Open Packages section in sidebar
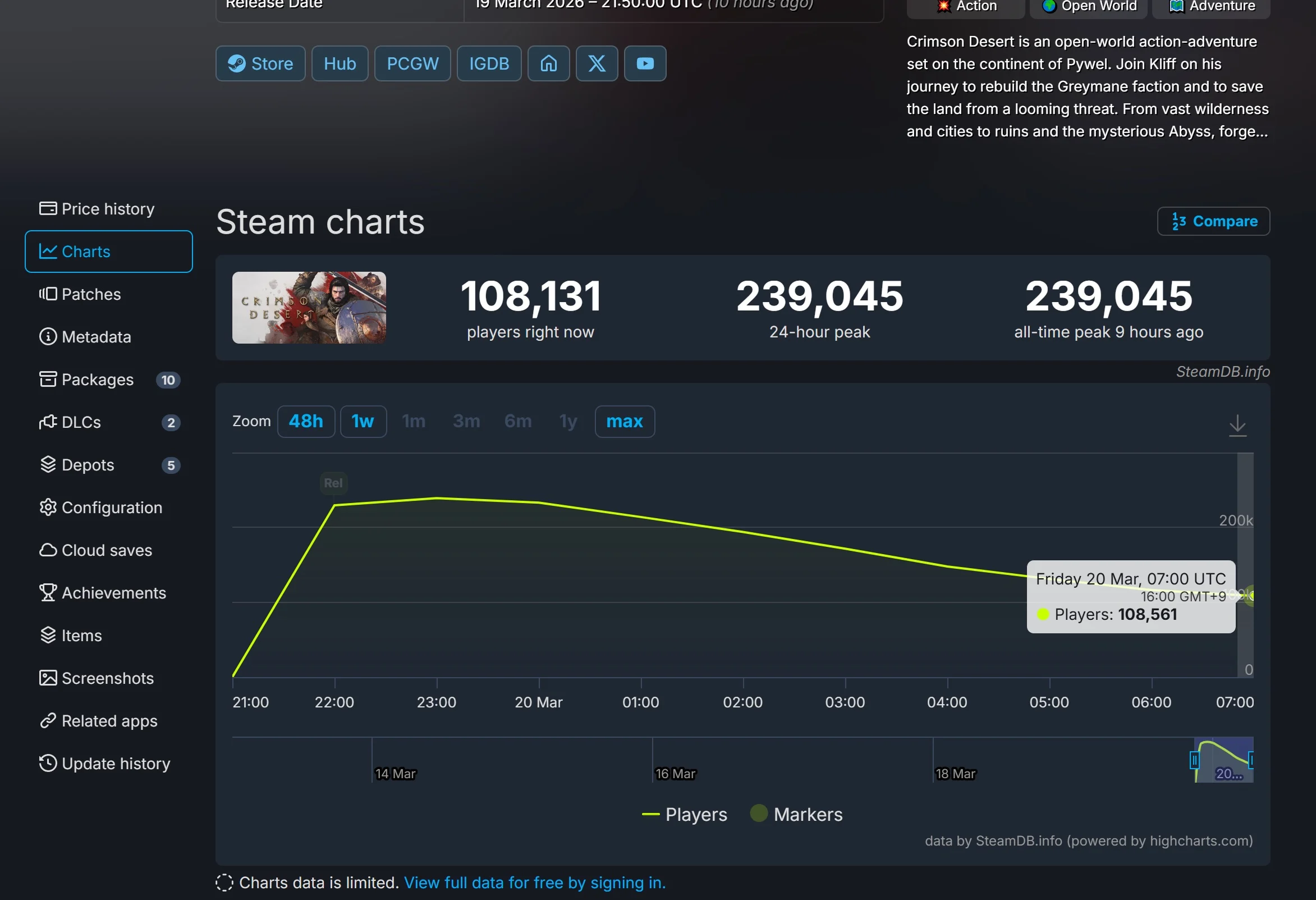Image resolution: width=1316 pixels, height=900 pixels. pyautogui.click(x=108, y=380)
